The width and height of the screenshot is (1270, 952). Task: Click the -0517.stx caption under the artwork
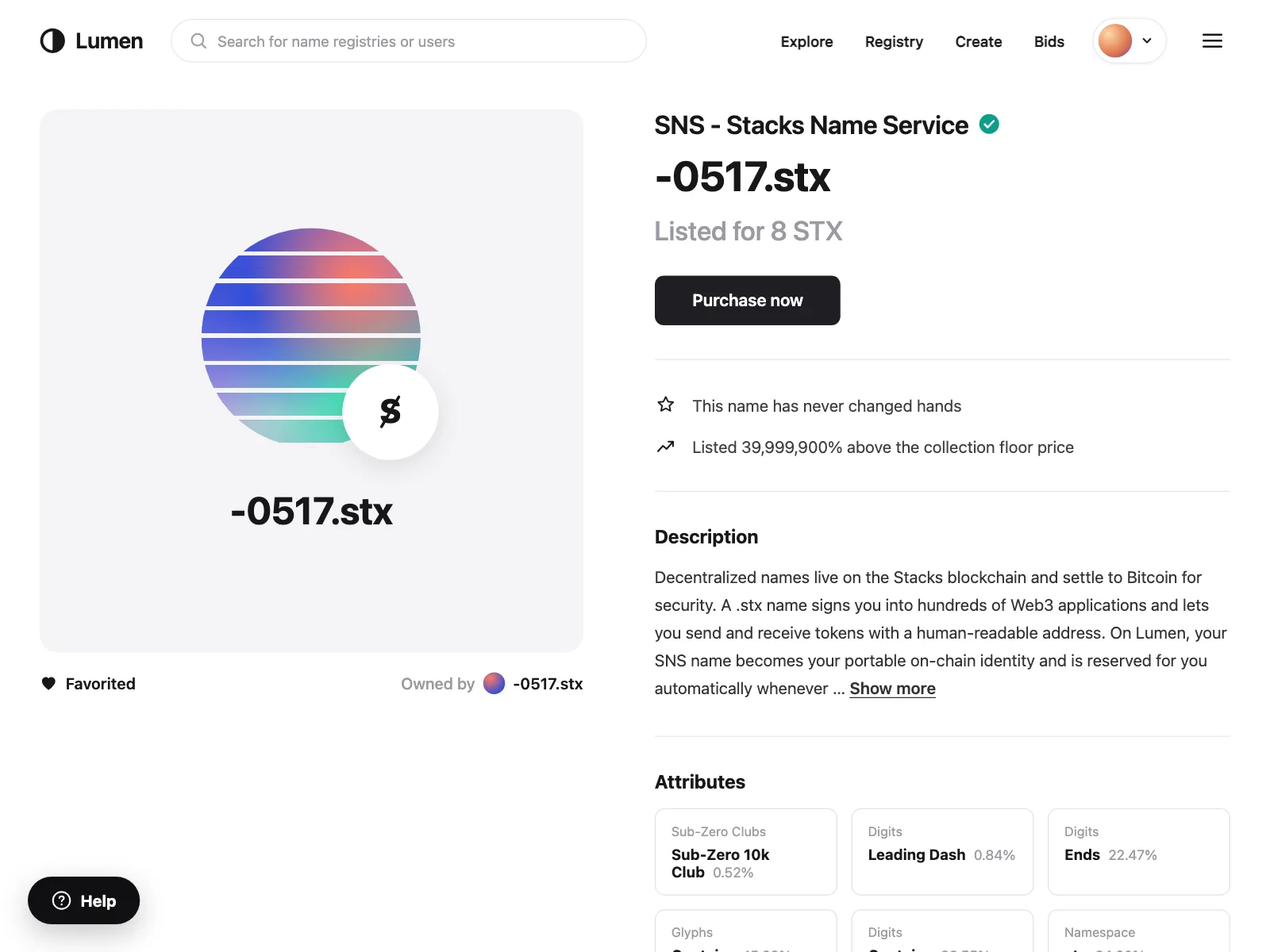pyautogui.click(x=311, y=511)
